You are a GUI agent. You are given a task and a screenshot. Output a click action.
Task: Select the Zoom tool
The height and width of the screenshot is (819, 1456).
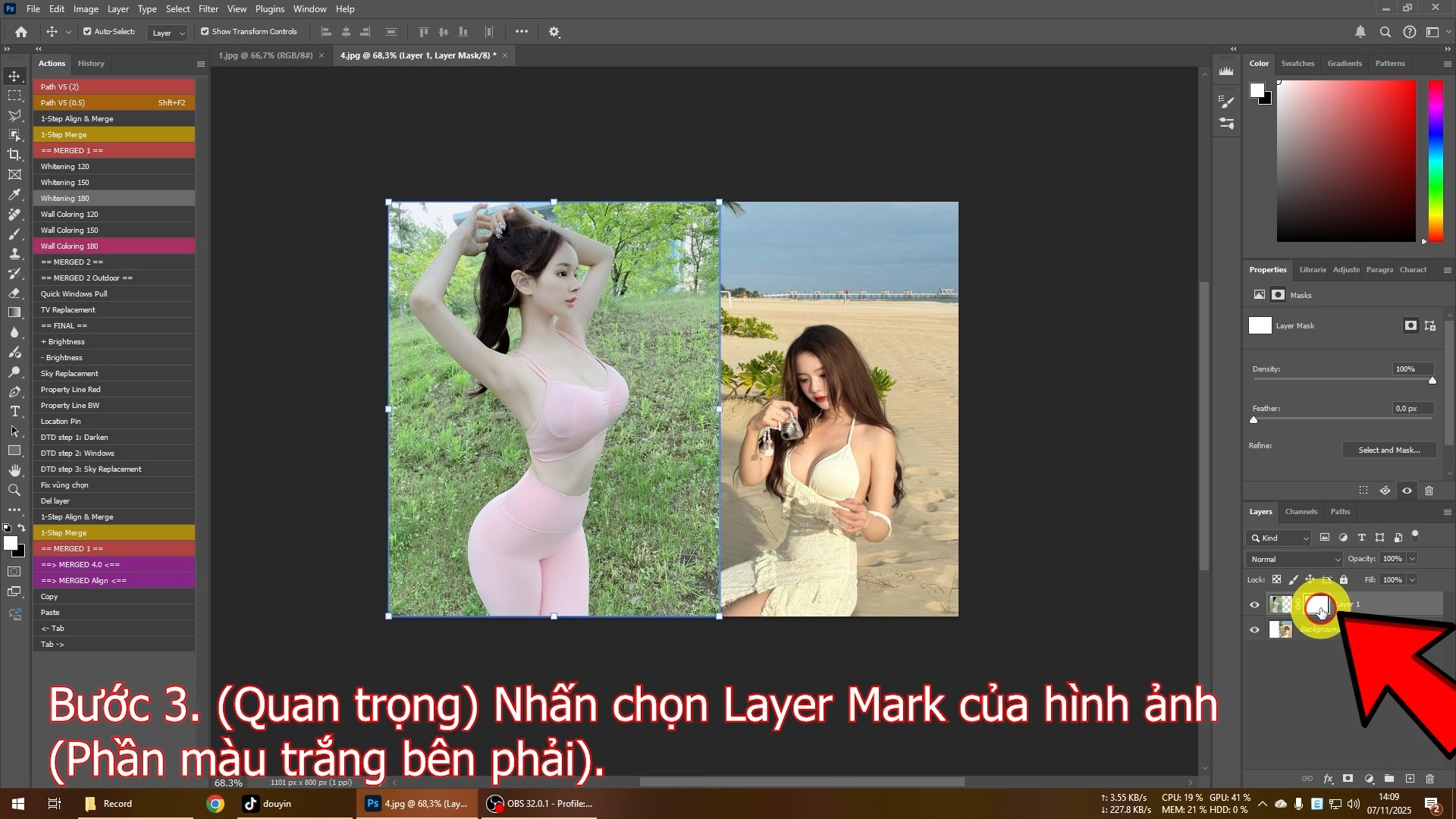pyautogui.click(x=15, y=489)
